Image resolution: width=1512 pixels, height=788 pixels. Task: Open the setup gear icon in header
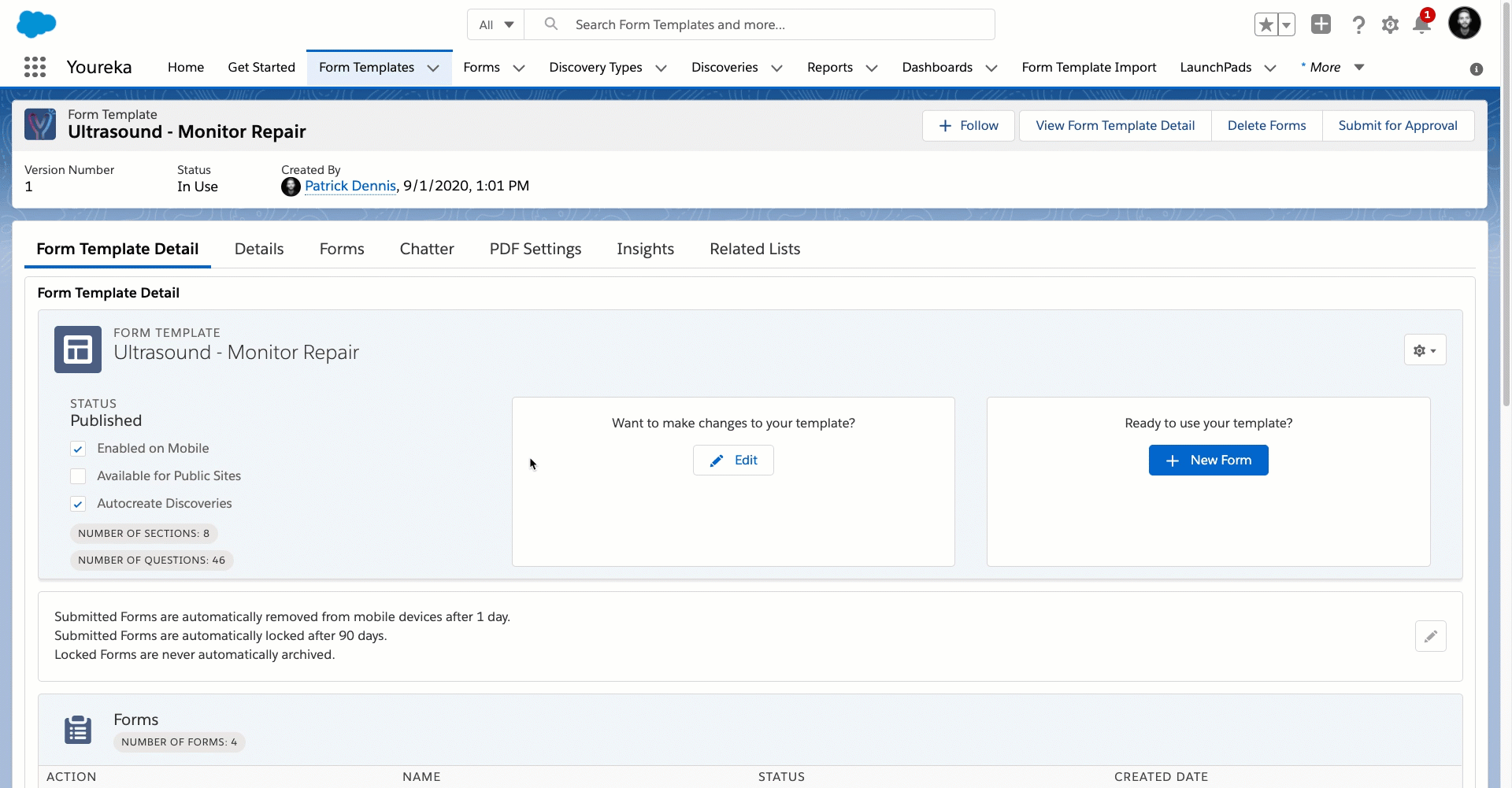(1390, 25)
